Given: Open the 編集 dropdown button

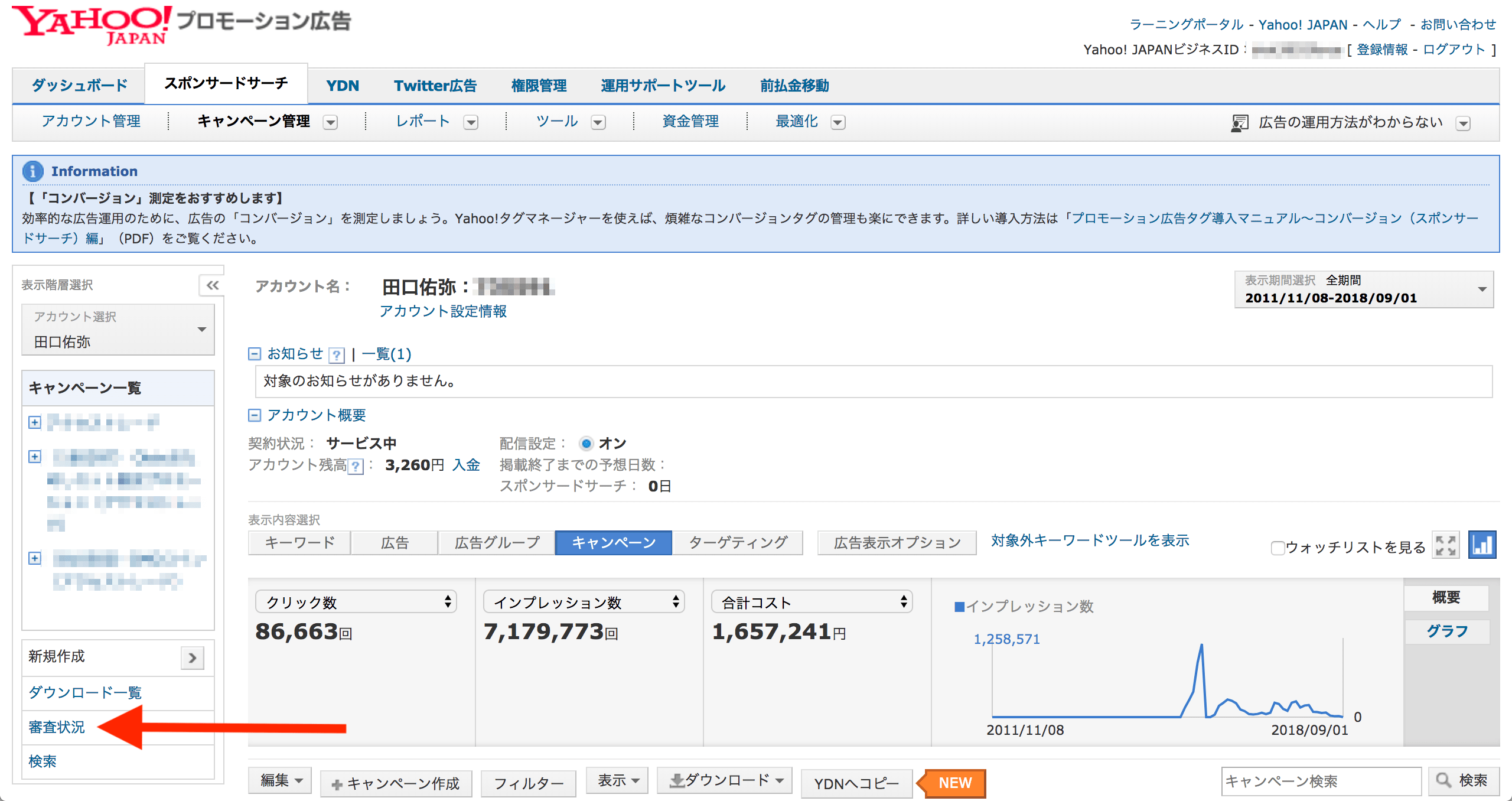Looking at the screenshot, I should (281, 781).
